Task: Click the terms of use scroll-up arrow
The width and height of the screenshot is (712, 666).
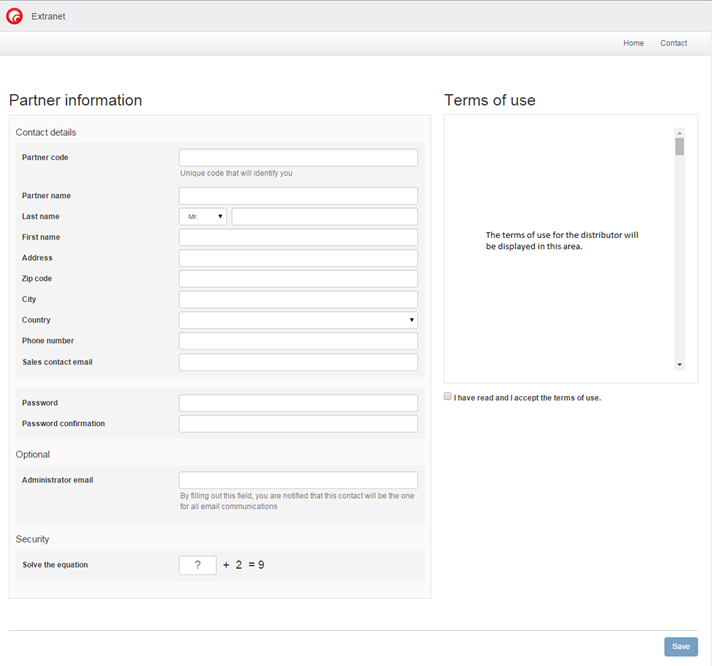Action: 679,133
